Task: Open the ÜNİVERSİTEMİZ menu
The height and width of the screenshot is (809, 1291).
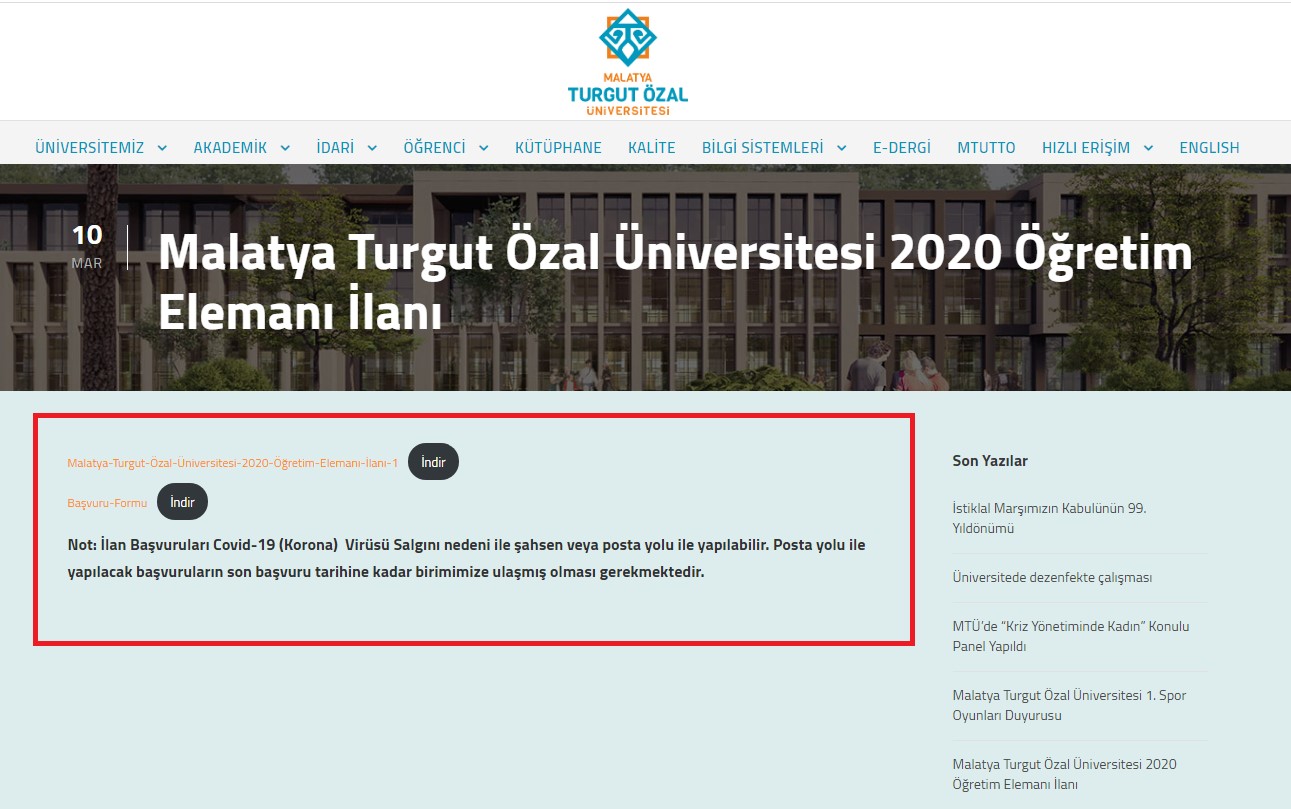Action: coord(90,147)
